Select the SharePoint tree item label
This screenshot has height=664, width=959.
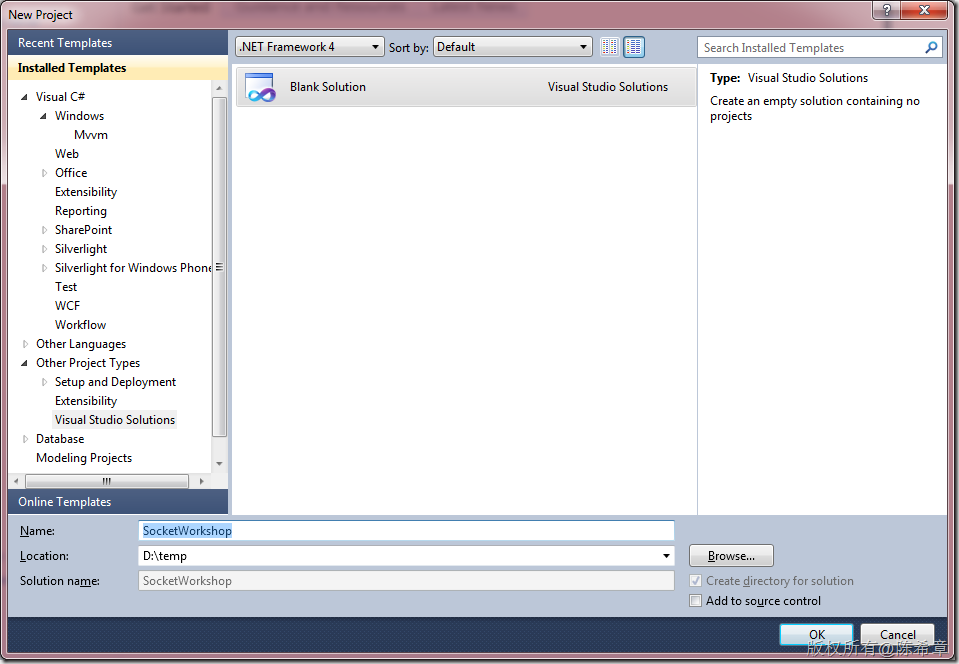click(83, 230)
